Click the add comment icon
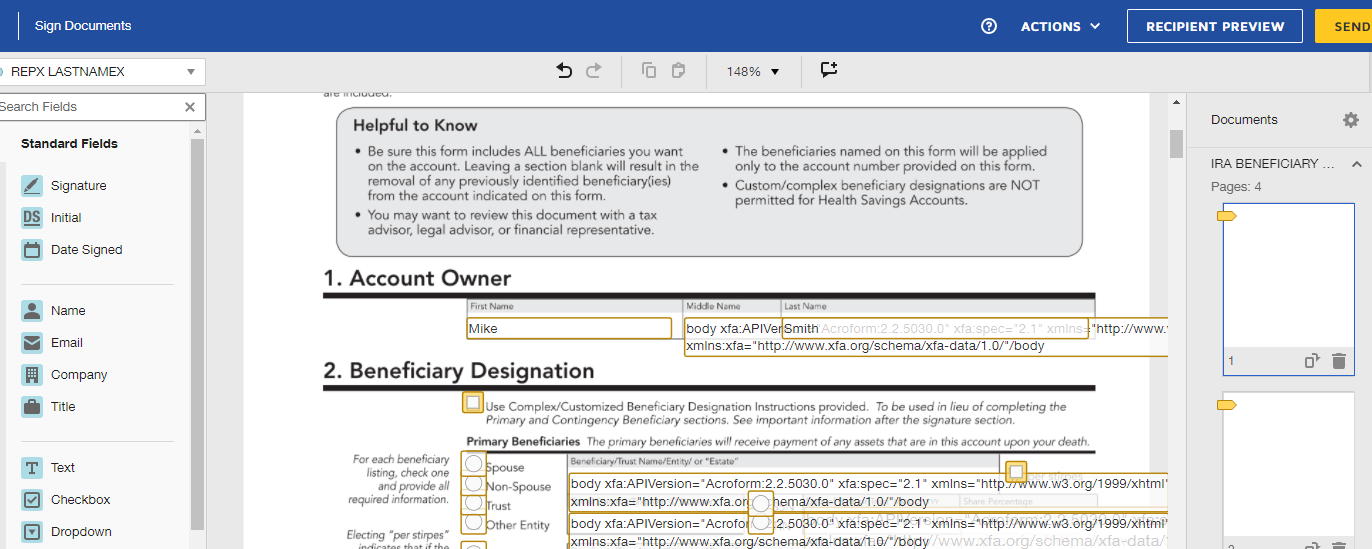This screenshot has height=549, width=1372. (x=829, y=70)
